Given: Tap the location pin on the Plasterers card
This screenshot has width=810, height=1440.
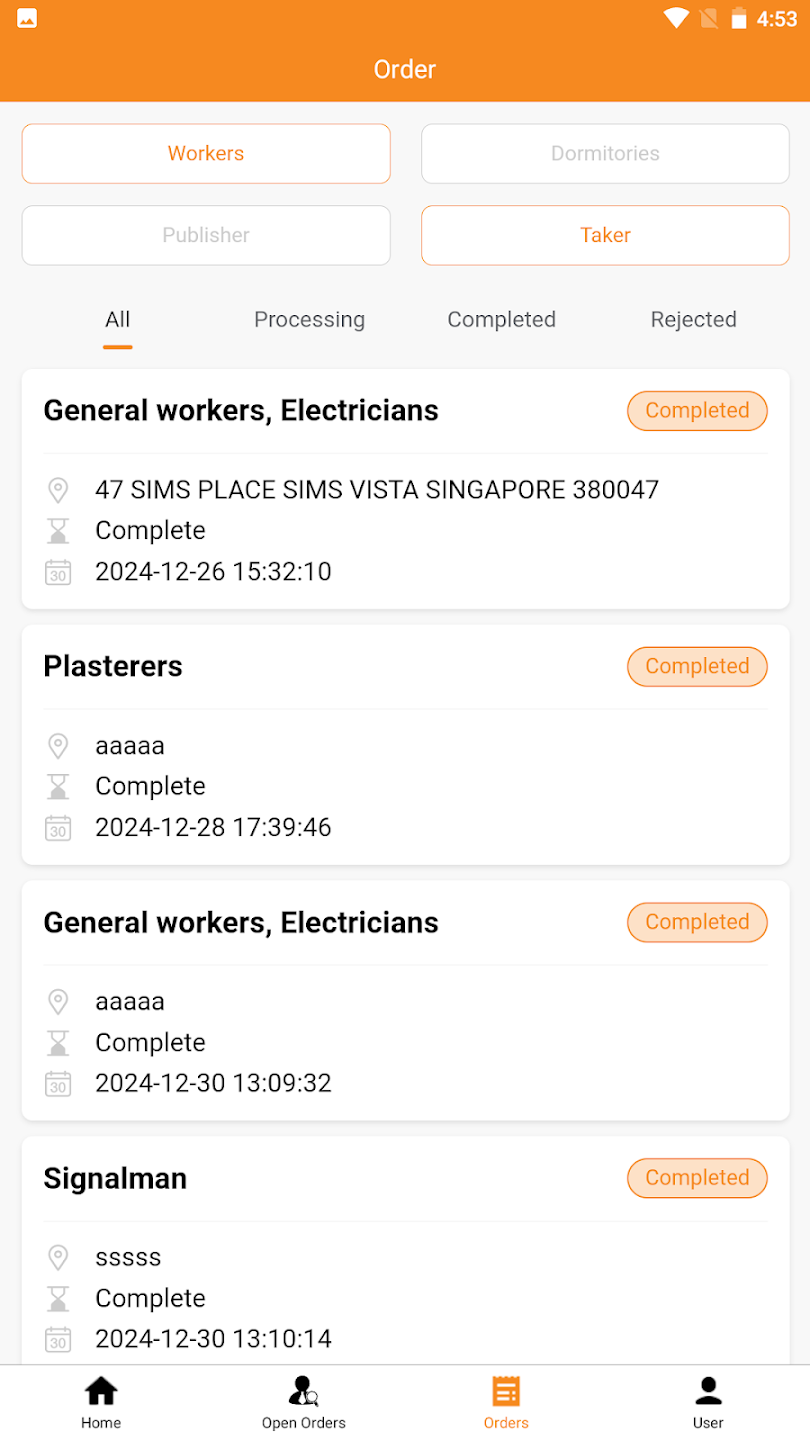Looking at the screenshot, I should pyautogui.click(x=58, y=745).
